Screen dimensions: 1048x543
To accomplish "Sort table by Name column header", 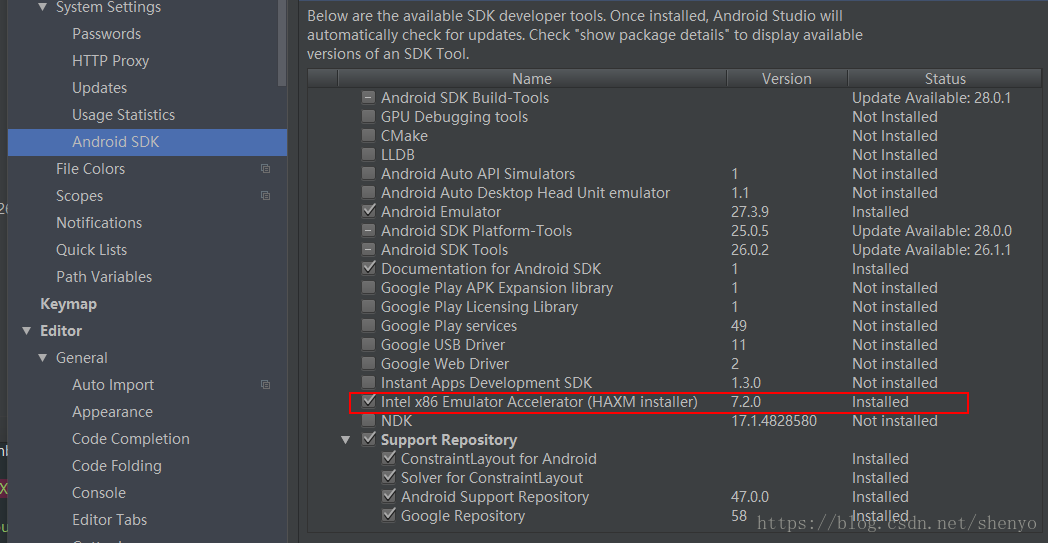I will click(532, 79).
